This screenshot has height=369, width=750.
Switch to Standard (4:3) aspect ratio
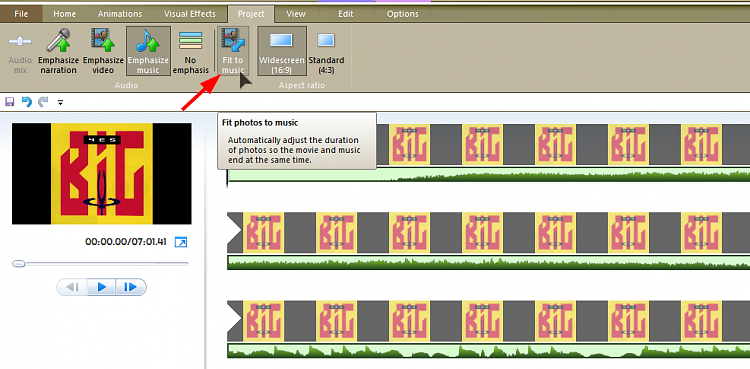coord(326,51)
